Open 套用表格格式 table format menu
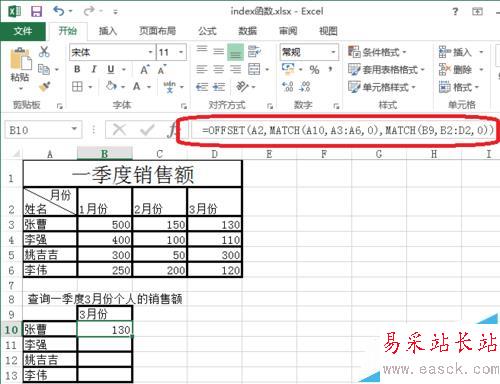The height and width of the screenshot is (384, 500). click(386, 70)
